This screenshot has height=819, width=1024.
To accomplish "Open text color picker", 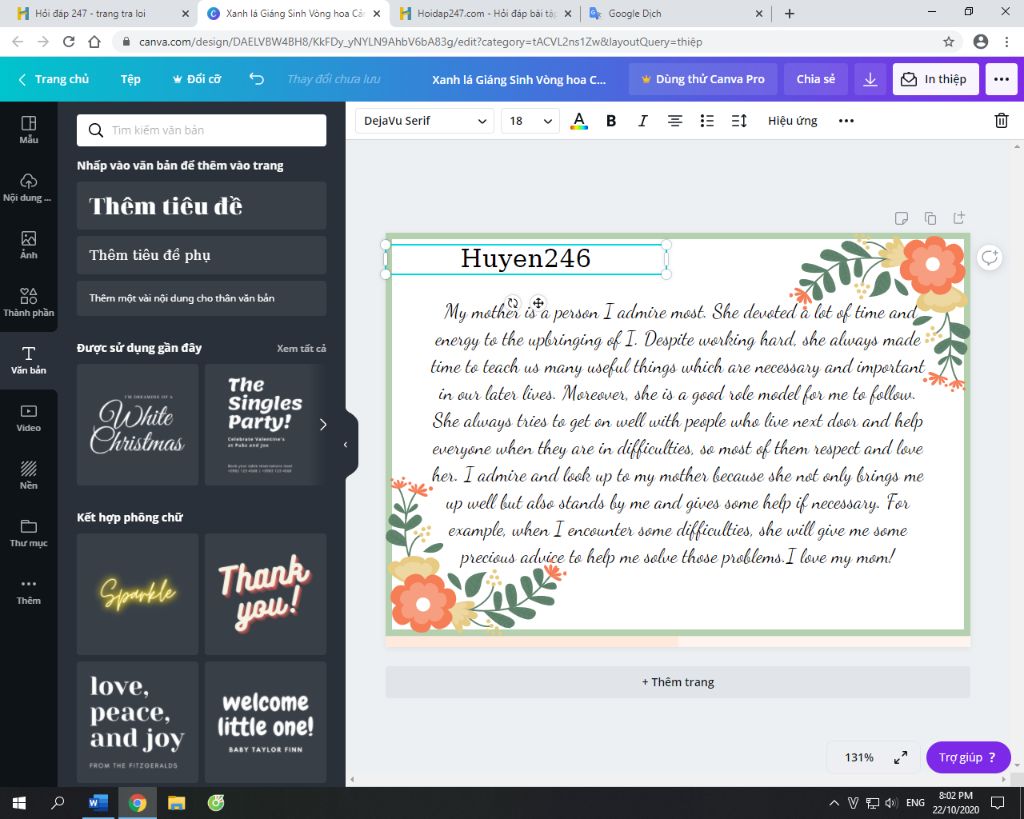I will [x=579, y=121].
